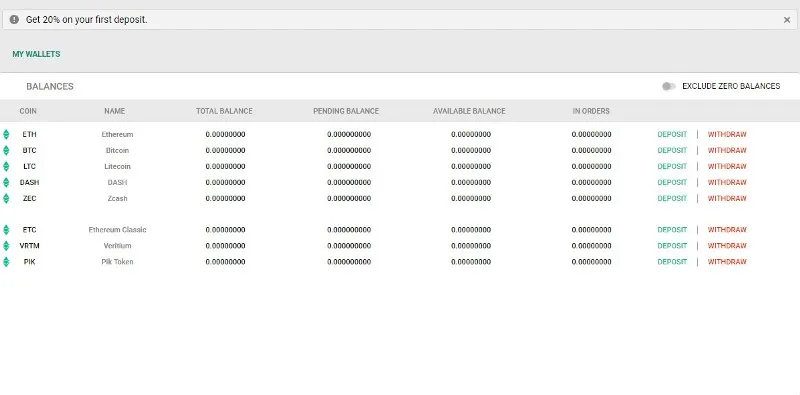Open Deposit for Litecoin

[672, 166]
